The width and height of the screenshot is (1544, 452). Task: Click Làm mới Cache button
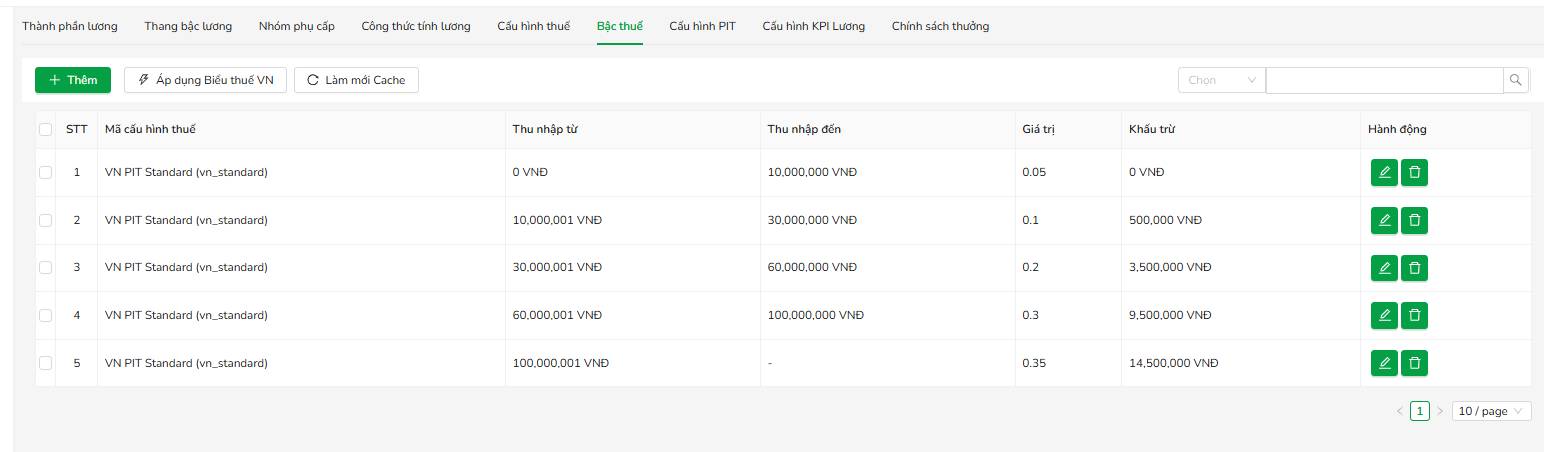point(356,80)
